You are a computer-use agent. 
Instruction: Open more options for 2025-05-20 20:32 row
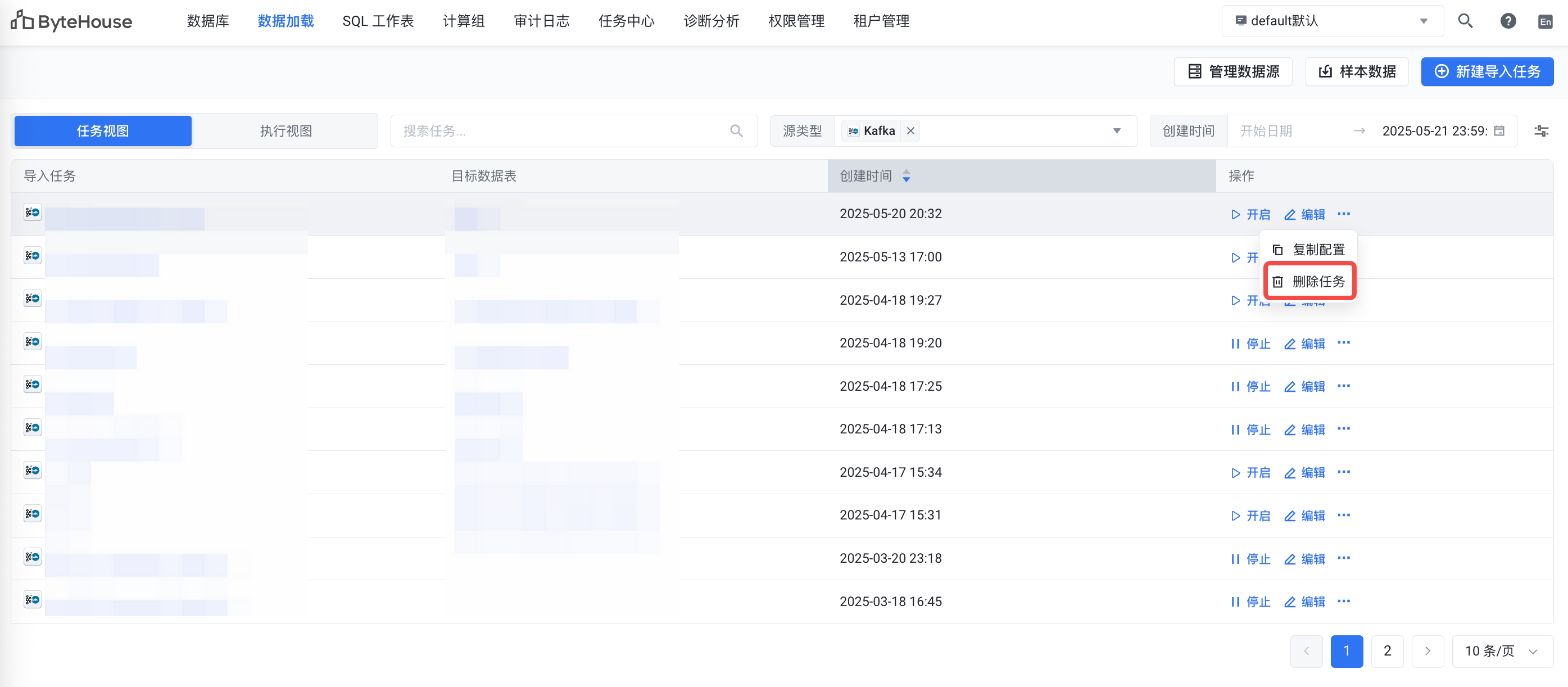[1343, 214]
